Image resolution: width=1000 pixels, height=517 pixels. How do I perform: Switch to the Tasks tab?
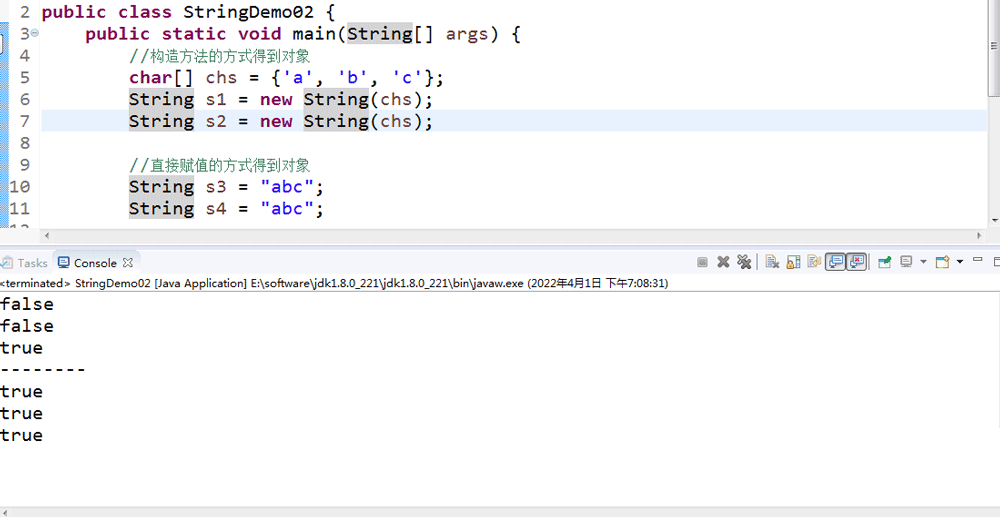[x=24, y=263]
